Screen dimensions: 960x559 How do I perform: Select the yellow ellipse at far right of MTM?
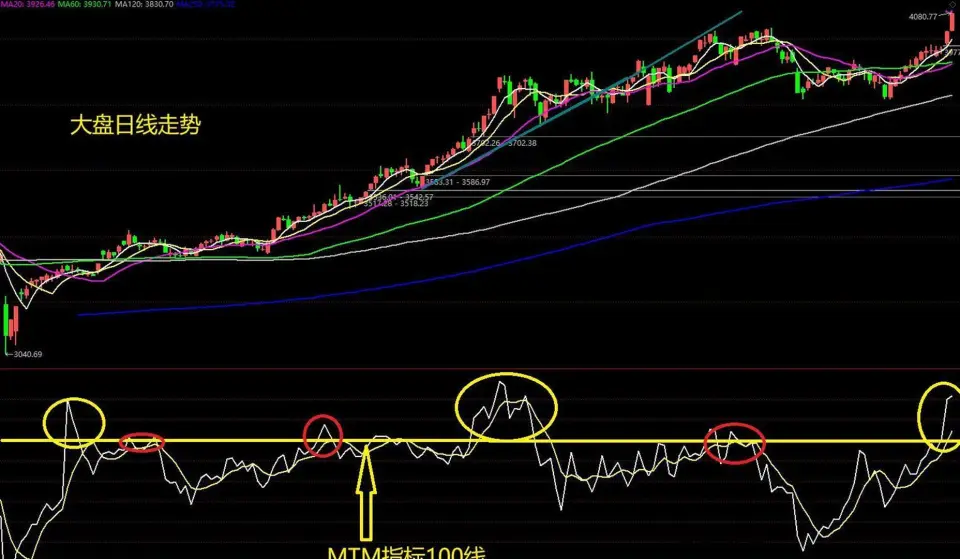(940, 415)
